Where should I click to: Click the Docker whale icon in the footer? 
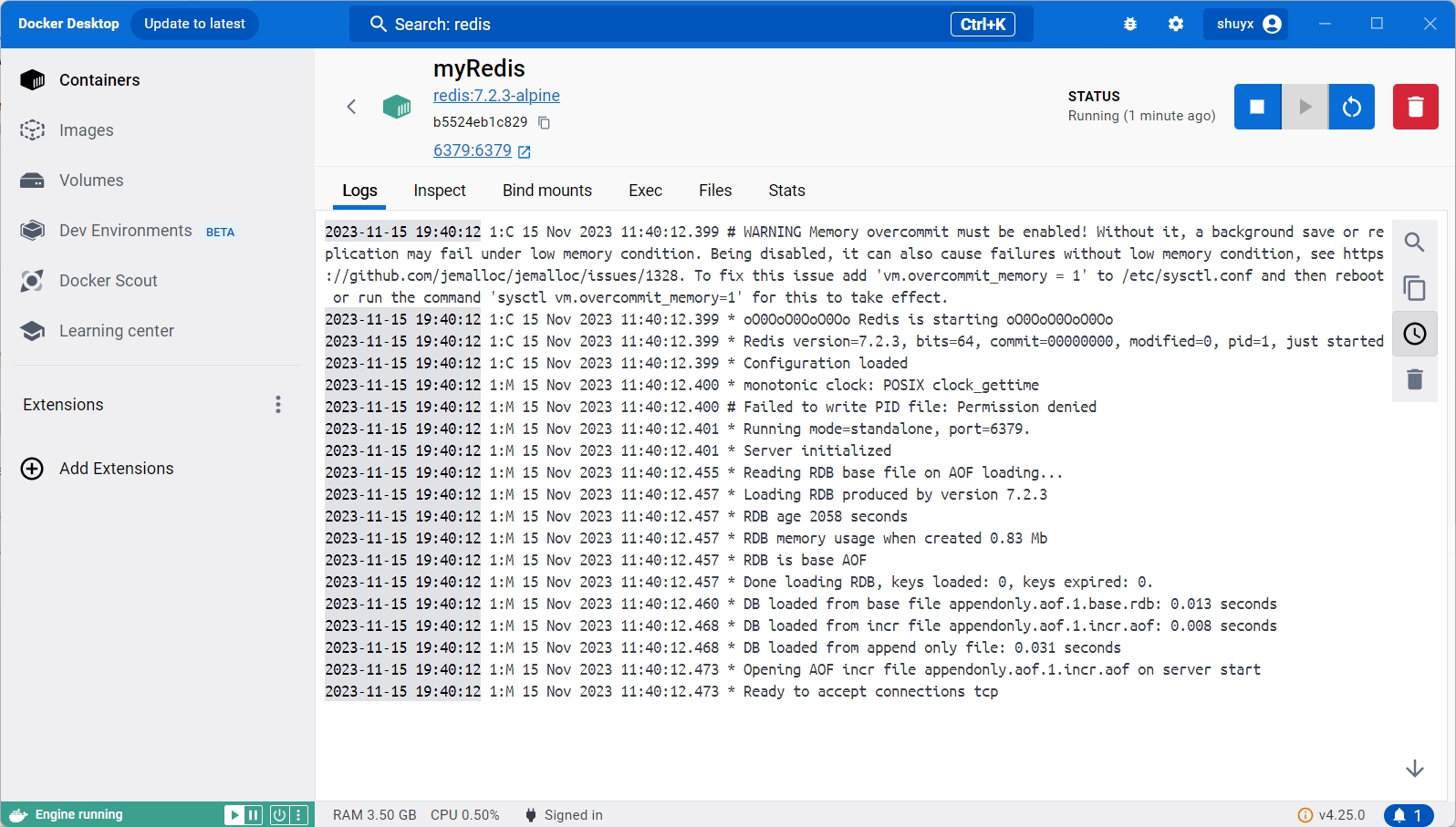[x=18, y=815]
